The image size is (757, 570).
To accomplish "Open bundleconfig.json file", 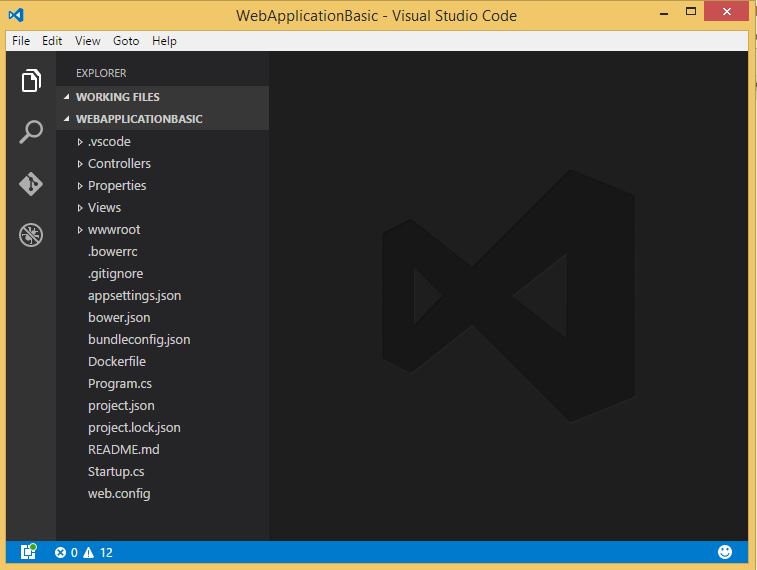I will click(x=139, y=340).
